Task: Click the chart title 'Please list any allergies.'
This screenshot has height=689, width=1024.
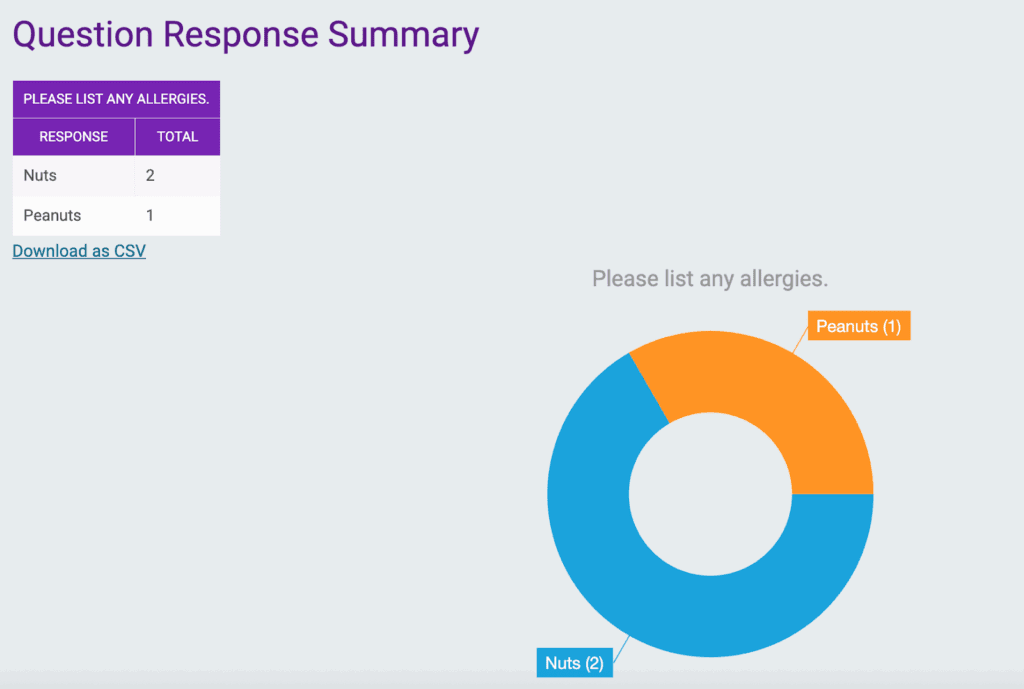Action: 710,278
